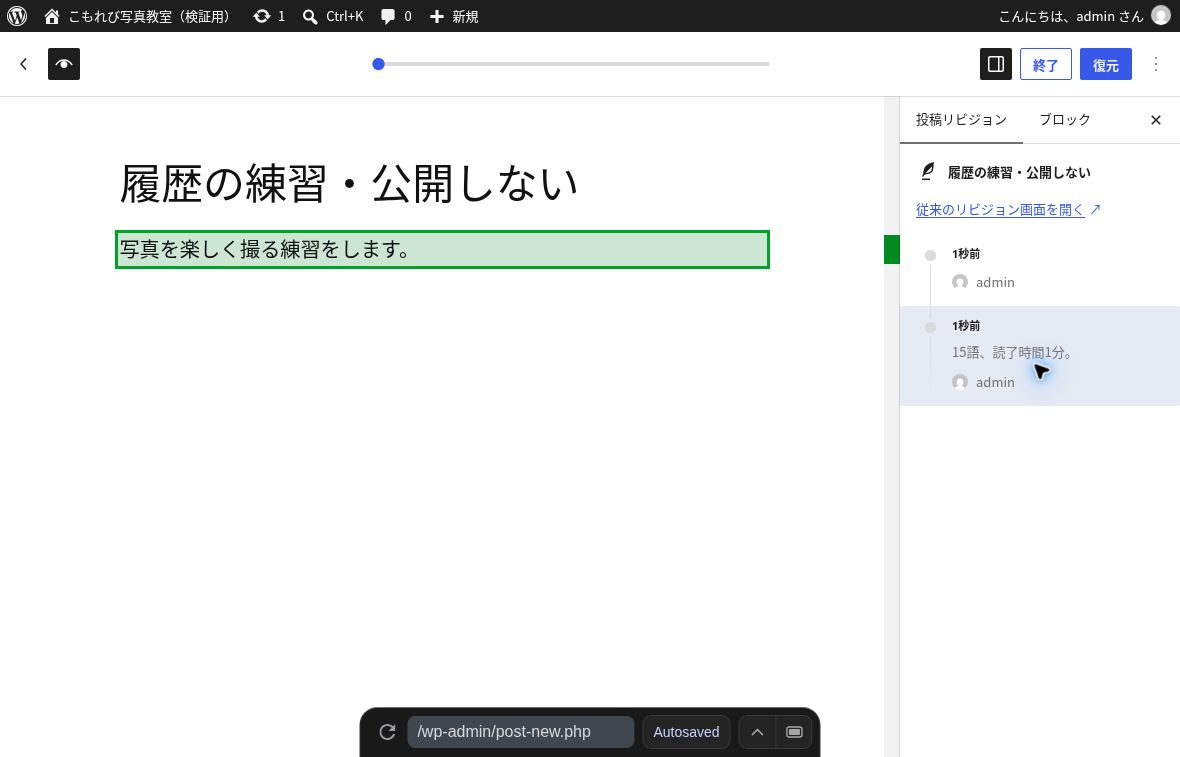Click the sidebar heading 履歴の練習・公開しない

click(x=1019, y=172)
